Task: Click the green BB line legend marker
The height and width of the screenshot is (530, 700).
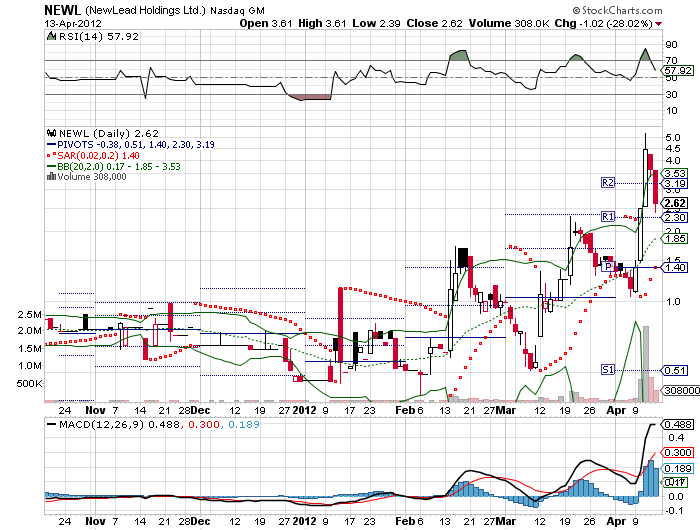Action: (x=51, y=167)
